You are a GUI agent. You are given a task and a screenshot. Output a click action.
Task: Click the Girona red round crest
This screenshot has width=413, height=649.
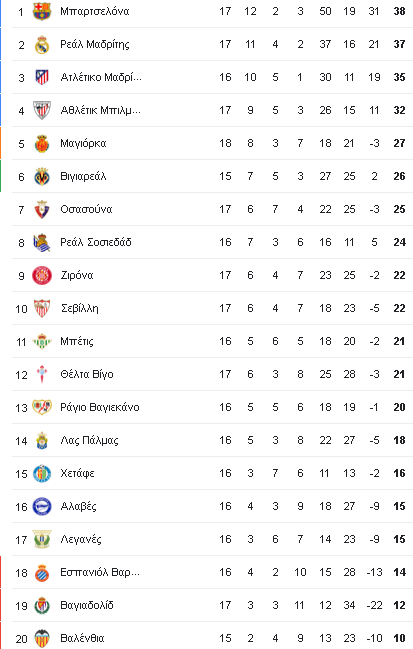click(x=42, y=276)
